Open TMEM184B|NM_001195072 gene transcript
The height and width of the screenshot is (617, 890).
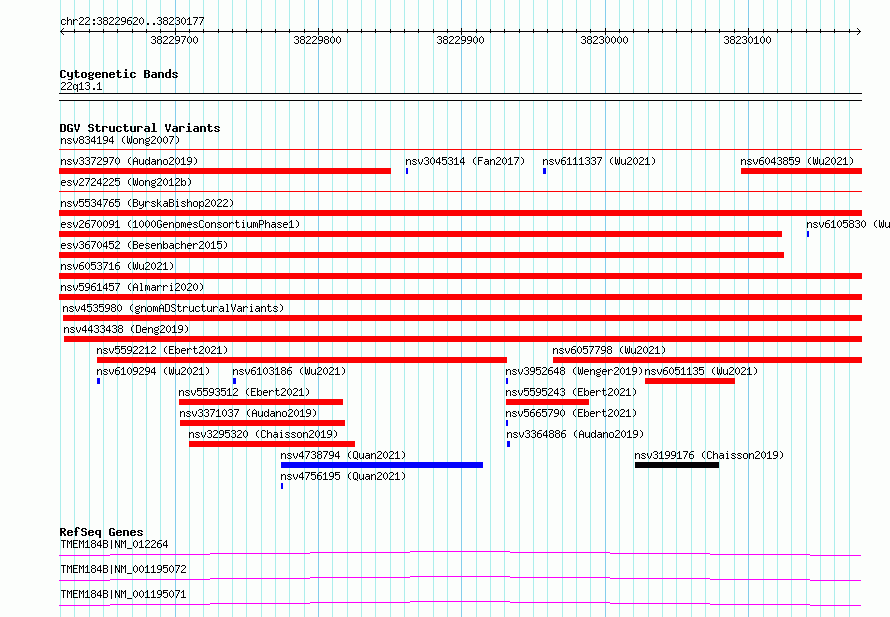123,569
